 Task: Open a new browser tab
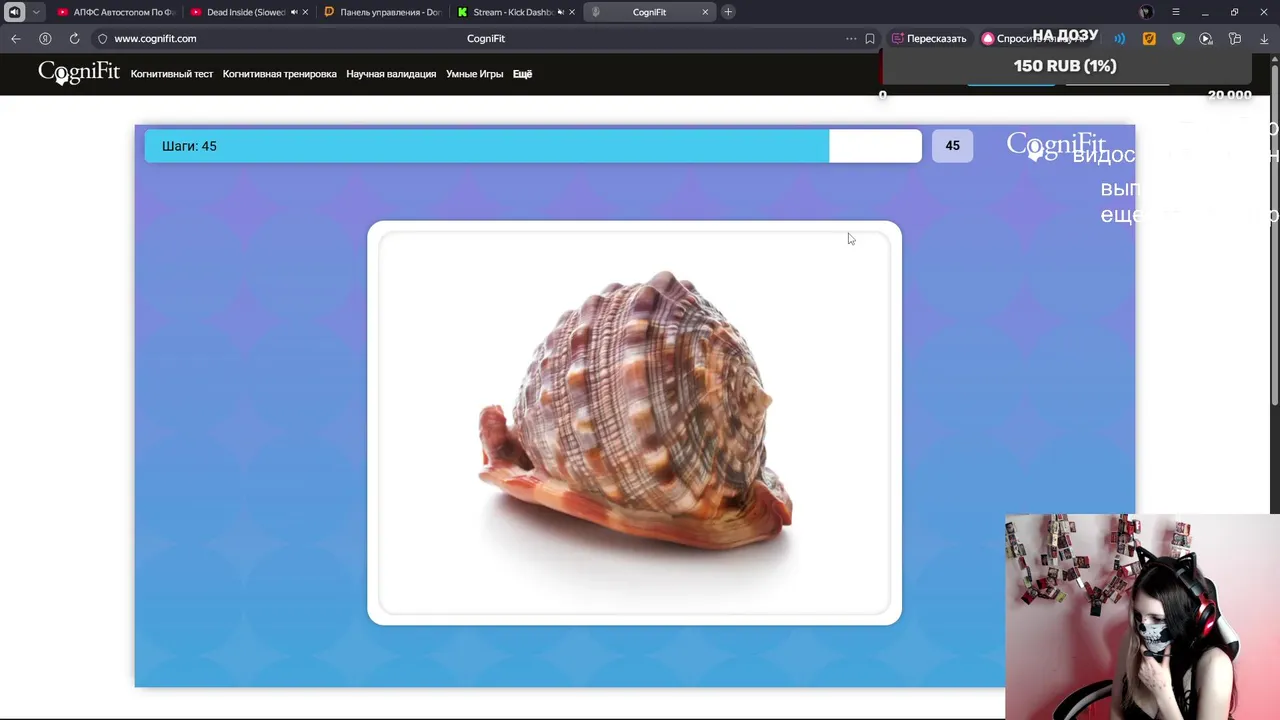(x=728, y=12)
